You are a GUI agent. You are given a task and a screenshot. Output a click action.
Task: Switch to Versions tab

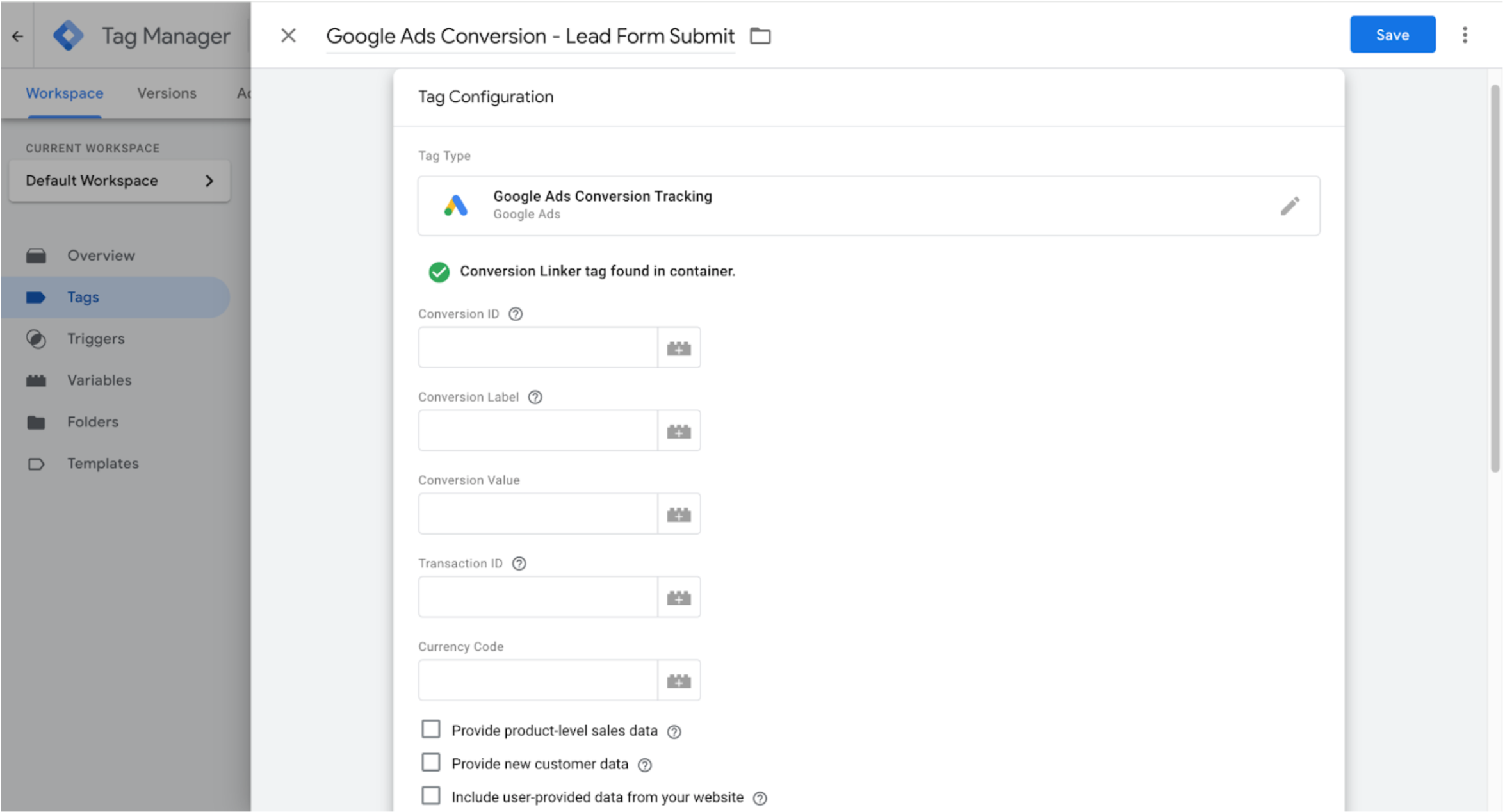point(167,93)
